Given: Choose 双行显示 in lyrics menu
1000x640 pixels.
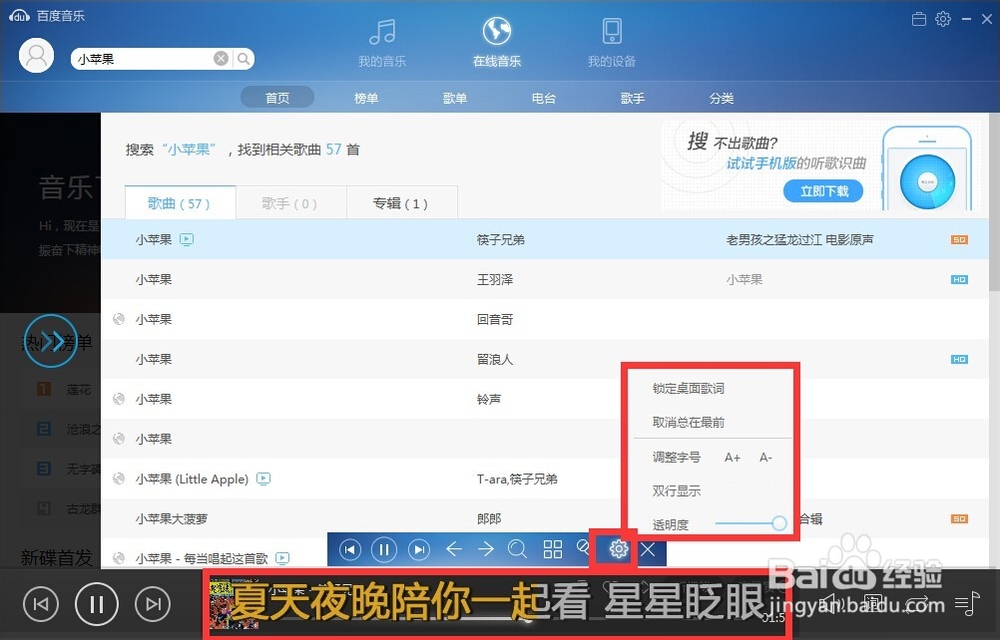Looking at the screenshot, I should [676, 491].
